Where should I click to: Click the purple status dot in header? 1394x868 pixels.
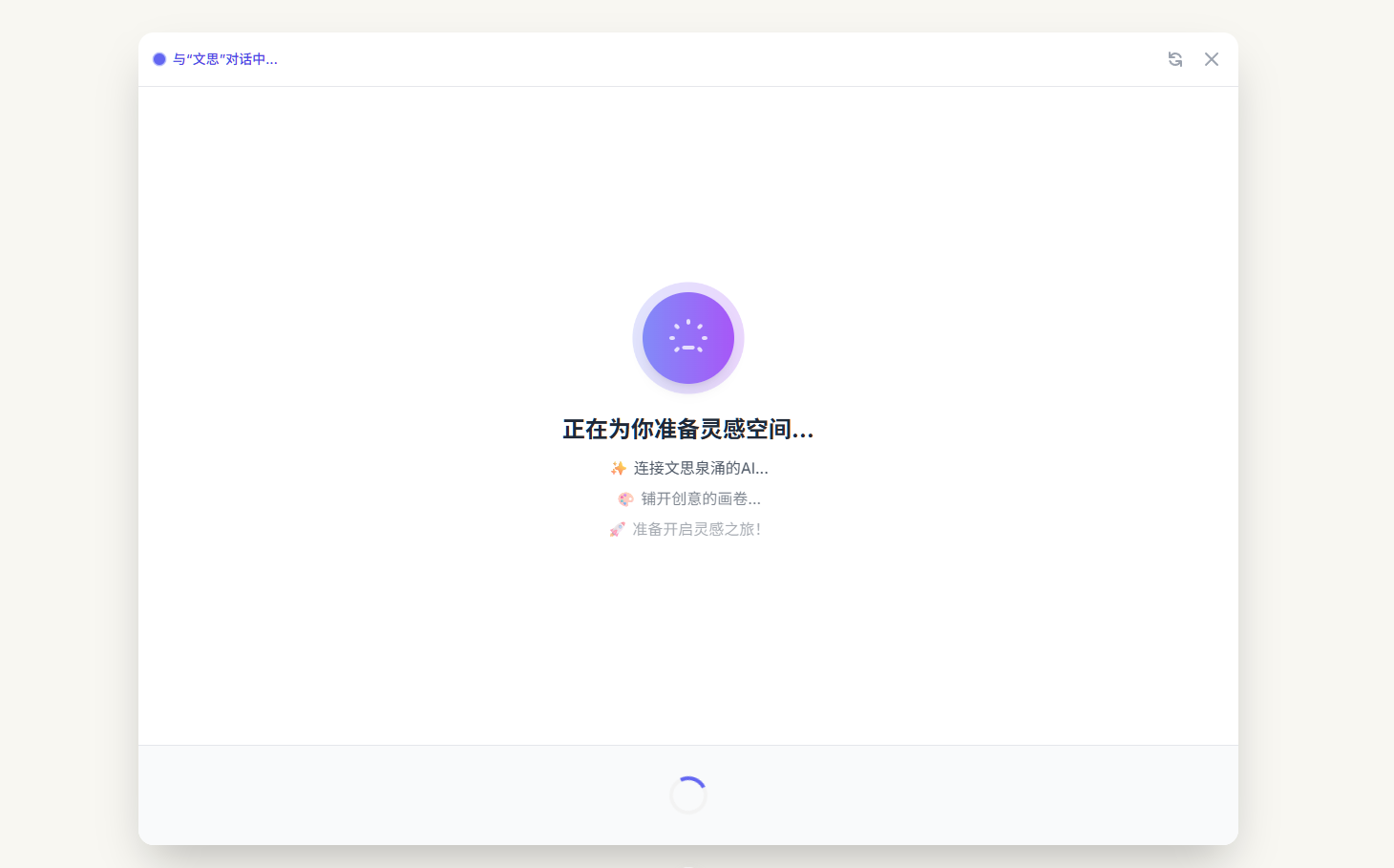159,59
